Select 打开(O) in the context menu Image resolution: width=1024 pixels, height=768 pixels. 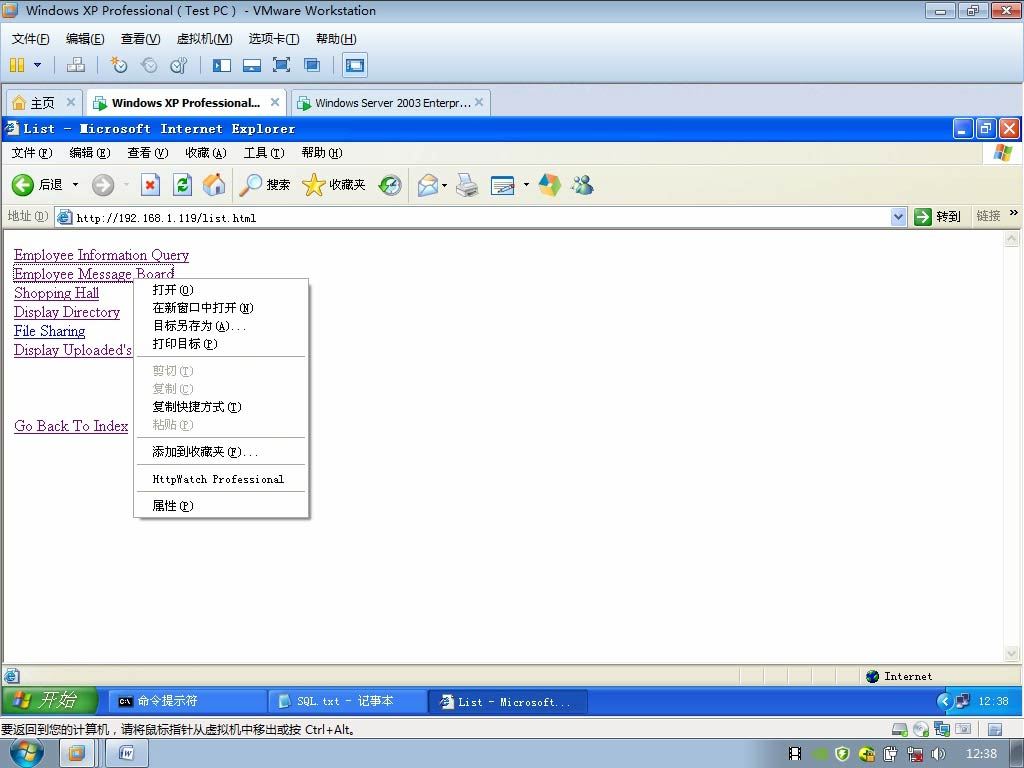pos(221,290)
